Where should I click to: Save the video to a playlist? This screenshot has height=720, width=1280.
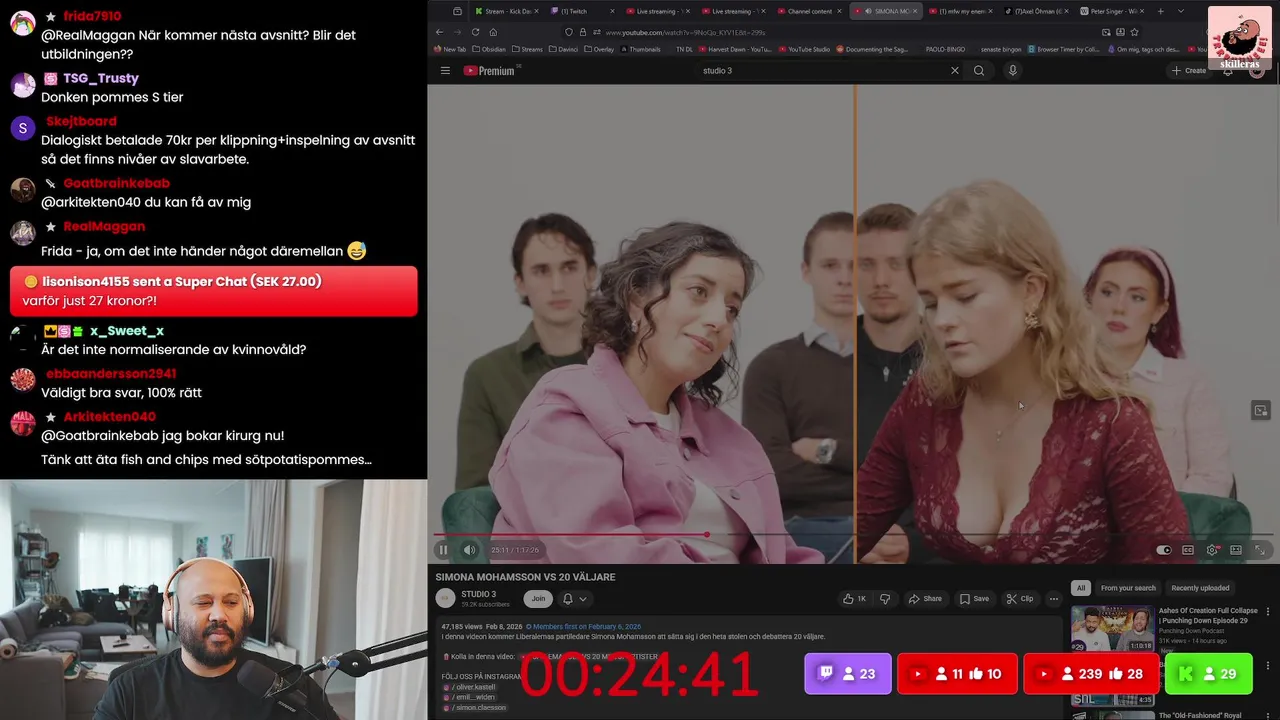(974, 599)
